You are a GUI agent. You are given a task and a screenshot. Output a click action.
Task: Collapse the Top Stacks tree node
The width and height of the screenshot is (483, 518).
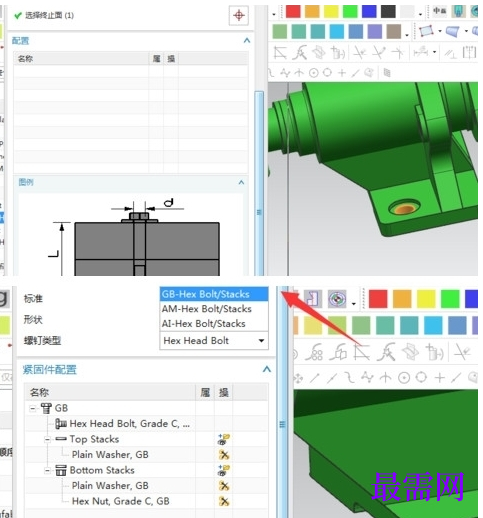47,440
